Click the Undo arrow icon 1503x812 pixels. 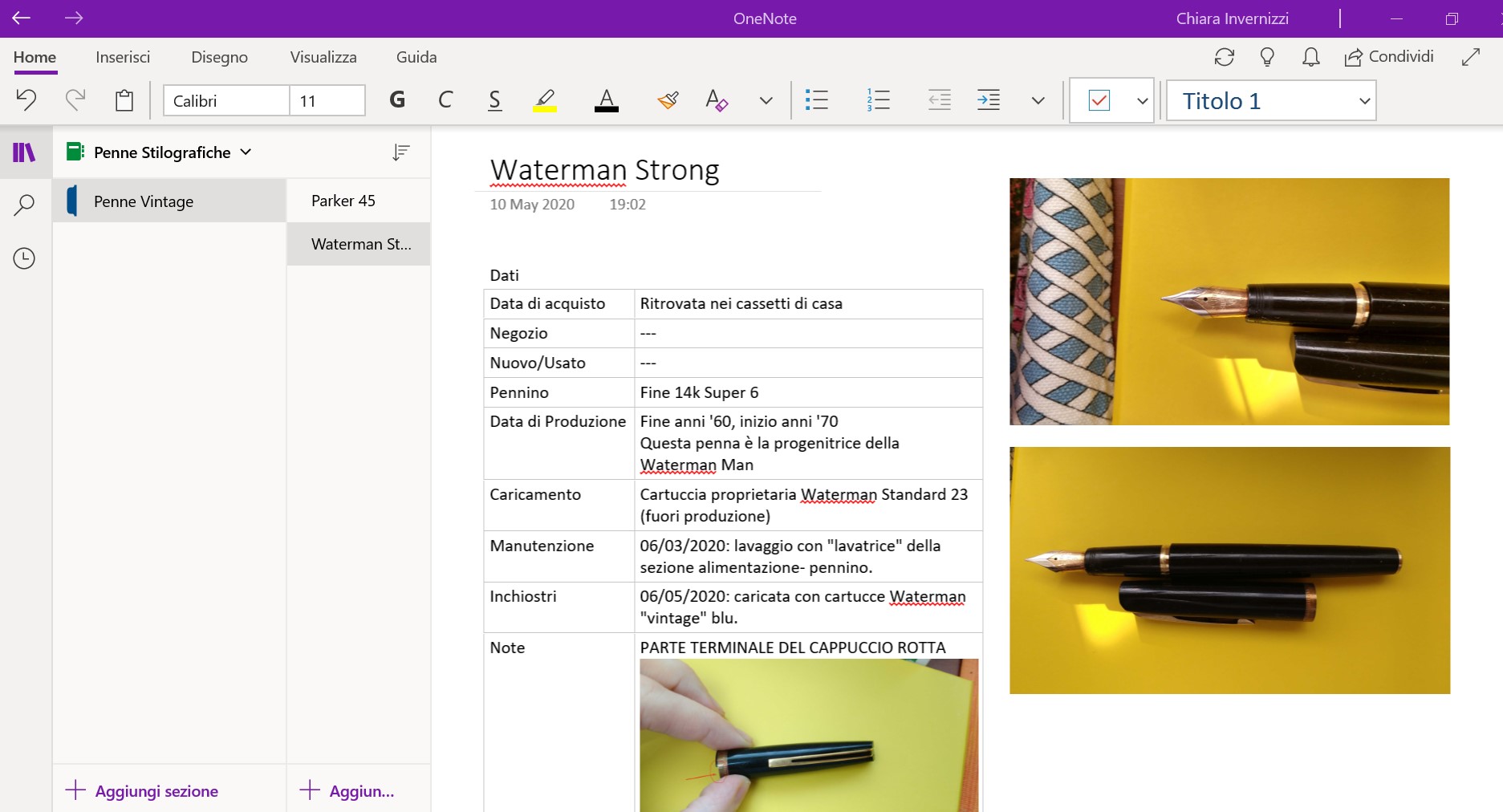[26, 100]
